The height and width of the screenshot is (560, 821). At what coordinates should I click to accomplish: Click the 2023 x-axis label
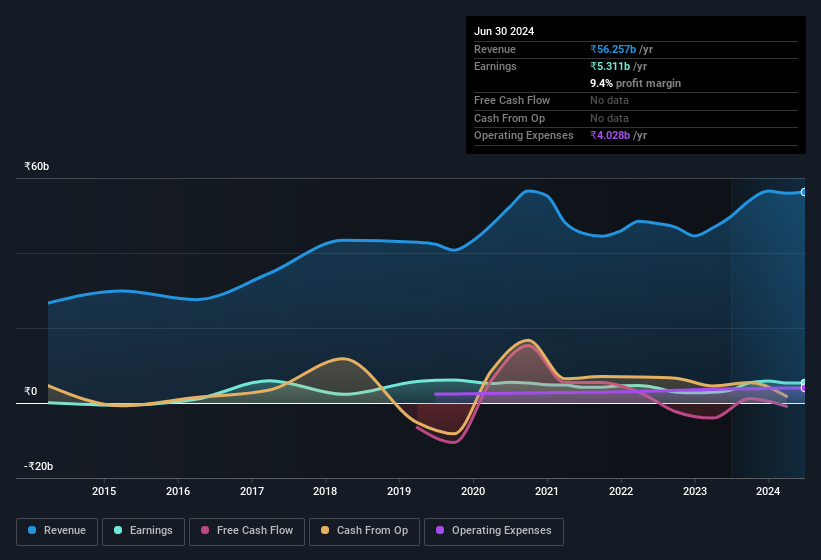pos(695,491)
